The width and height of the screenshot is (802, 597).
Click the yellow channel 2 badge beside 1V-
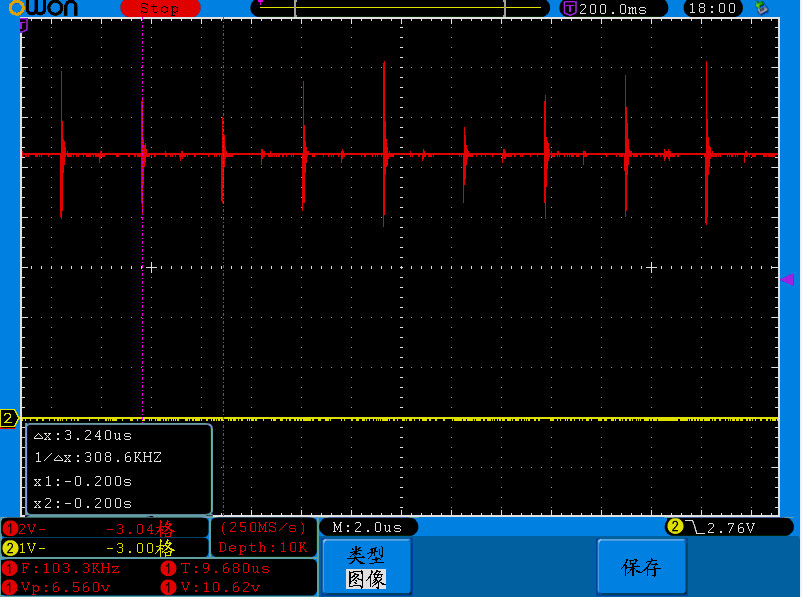pos(10,548)
